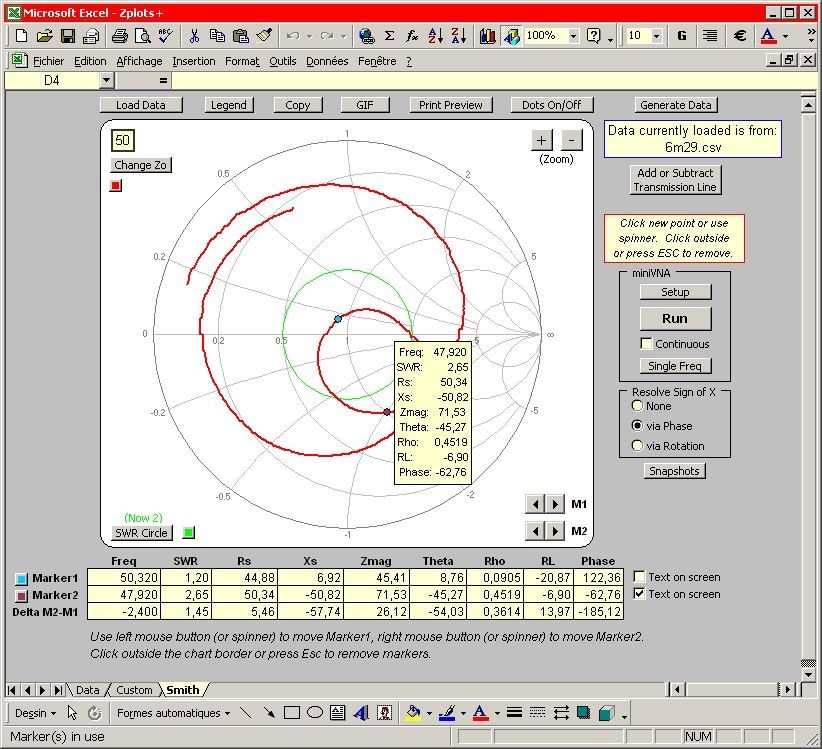Click the red trace color square
The height and width of the screenshot is (749, 822).
coord(116,186)
